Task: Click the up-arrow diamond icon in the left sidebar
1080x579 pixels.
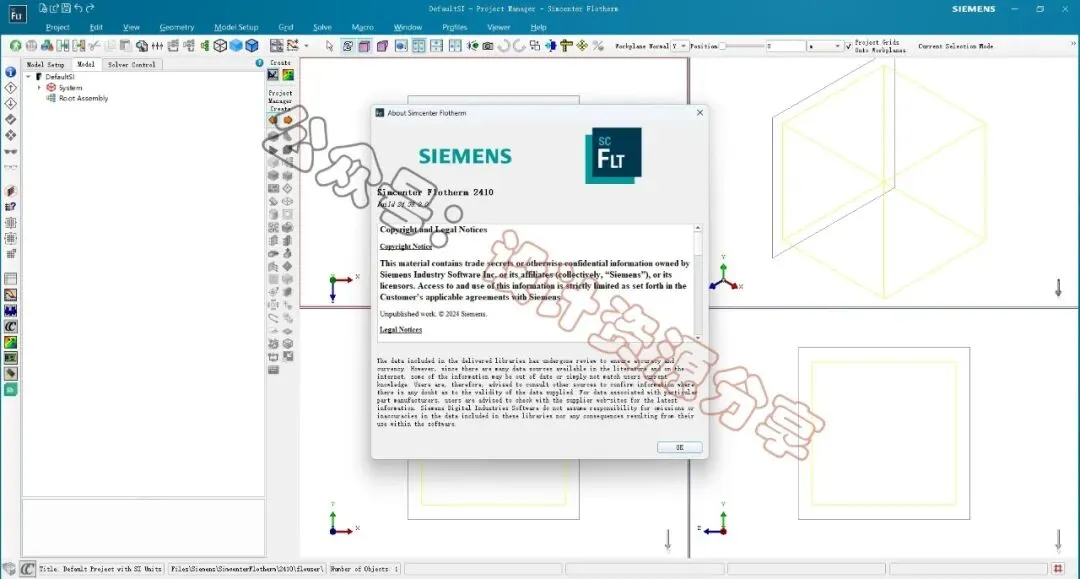Action: click(x=10, y=87)
